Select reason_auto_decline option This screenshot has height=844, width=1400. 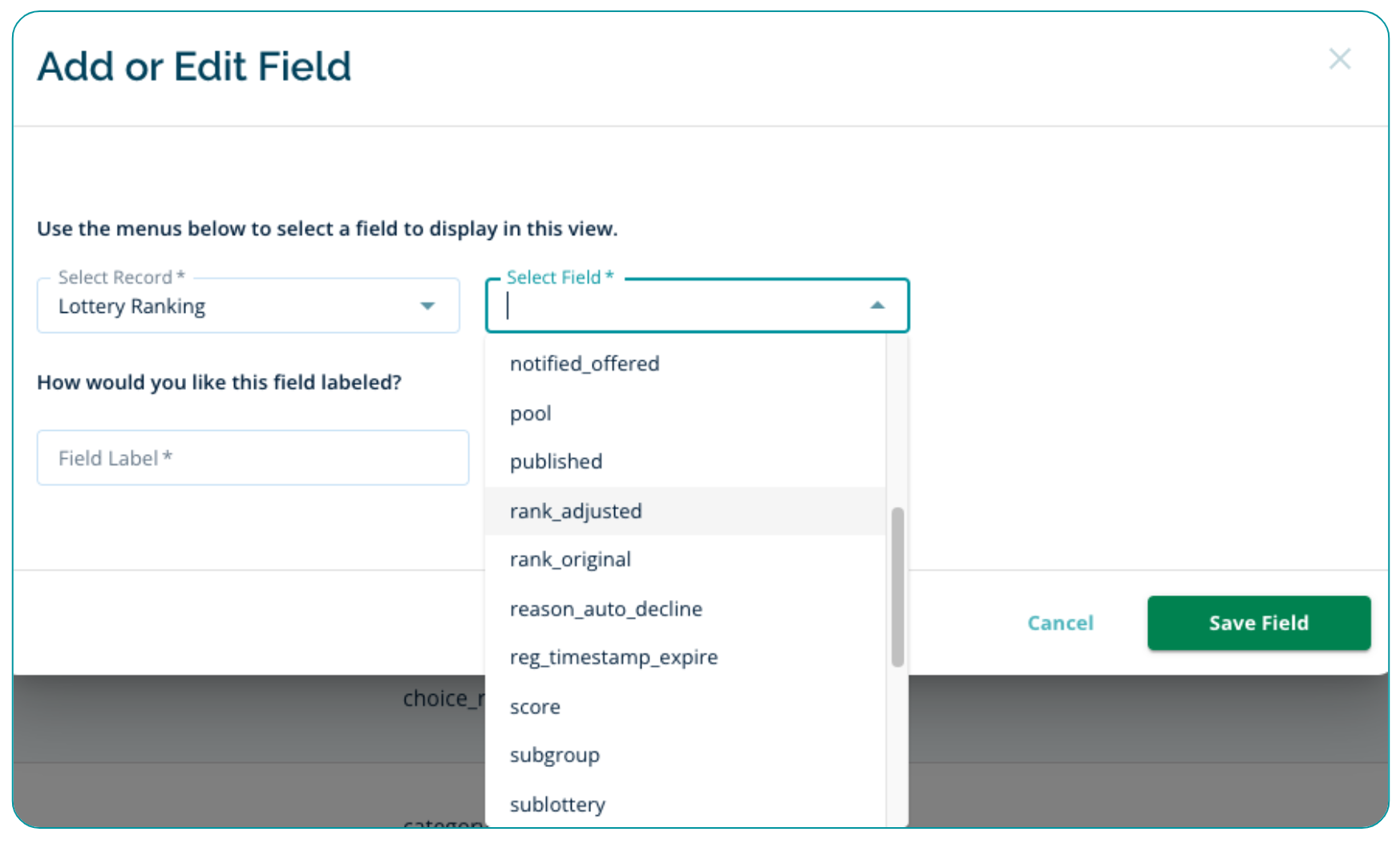tap(605, 609)
